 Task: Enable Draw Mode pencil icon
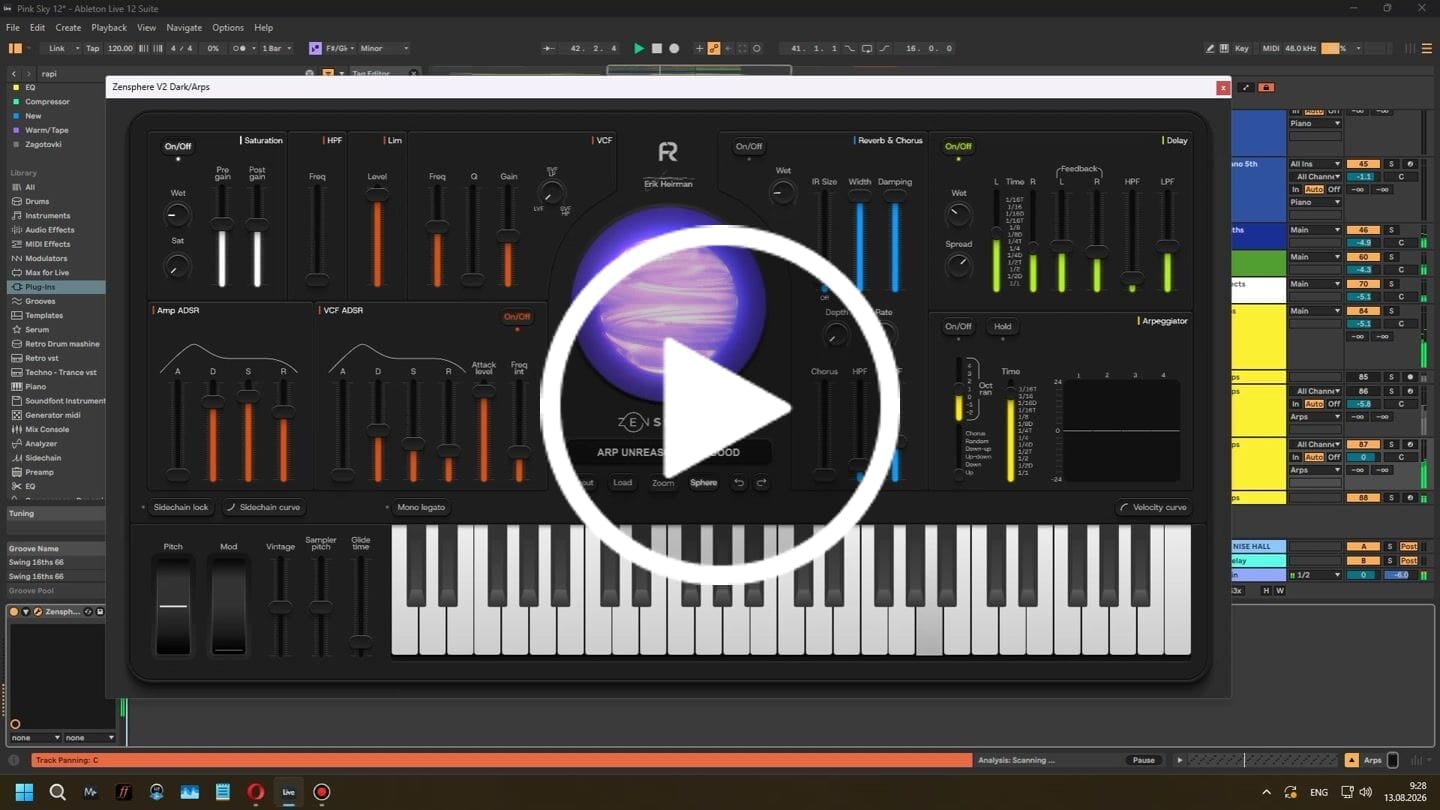pyautogui.click(x=1210, y=48)
